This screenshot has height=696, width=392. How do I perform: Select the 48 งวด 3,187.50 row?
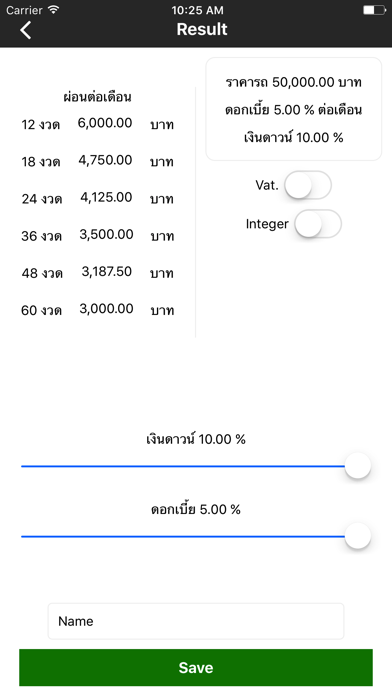pos(98,273)
